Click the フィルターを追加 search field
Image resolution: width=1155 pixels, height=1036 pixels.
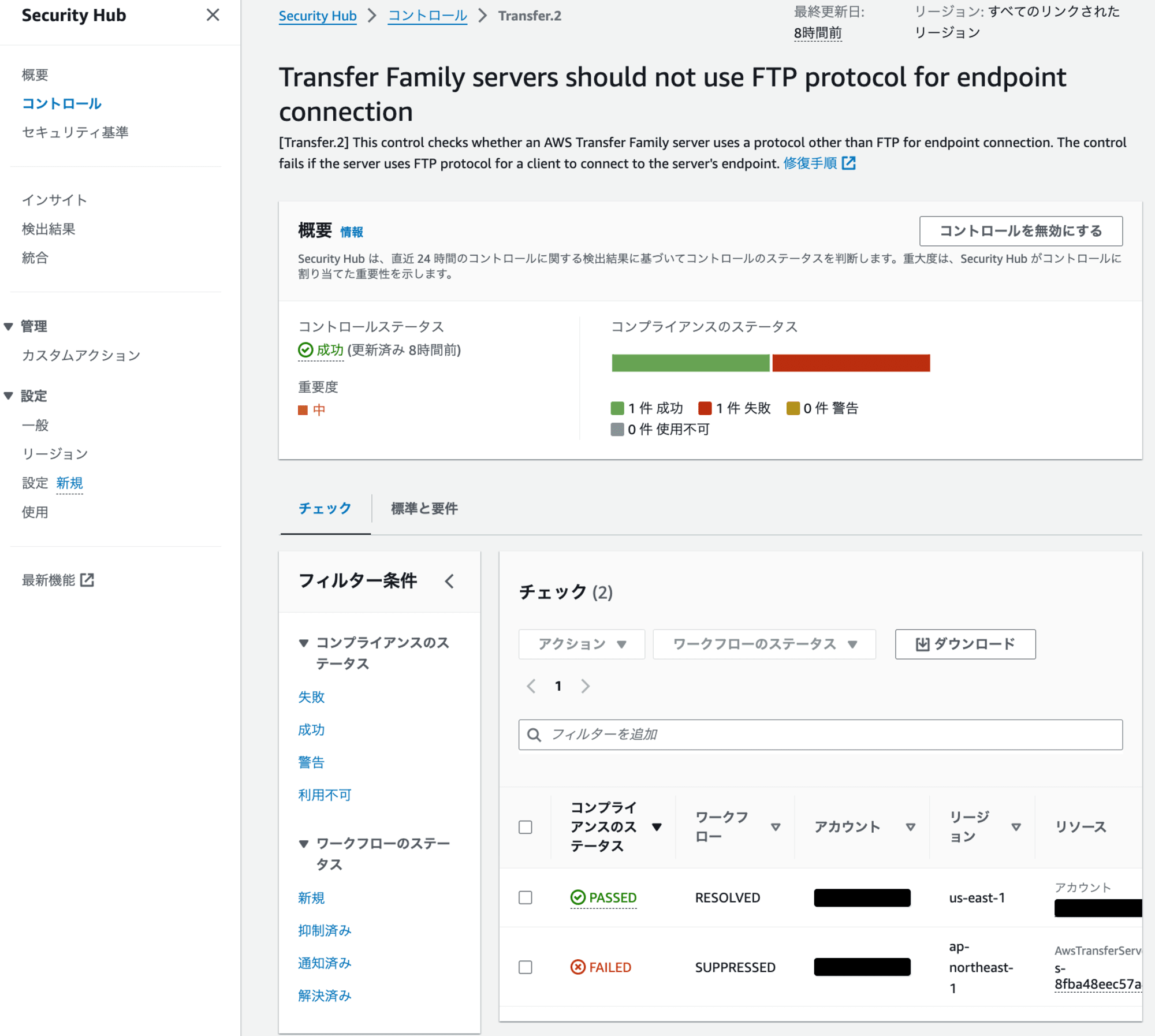tap(820, 735)
